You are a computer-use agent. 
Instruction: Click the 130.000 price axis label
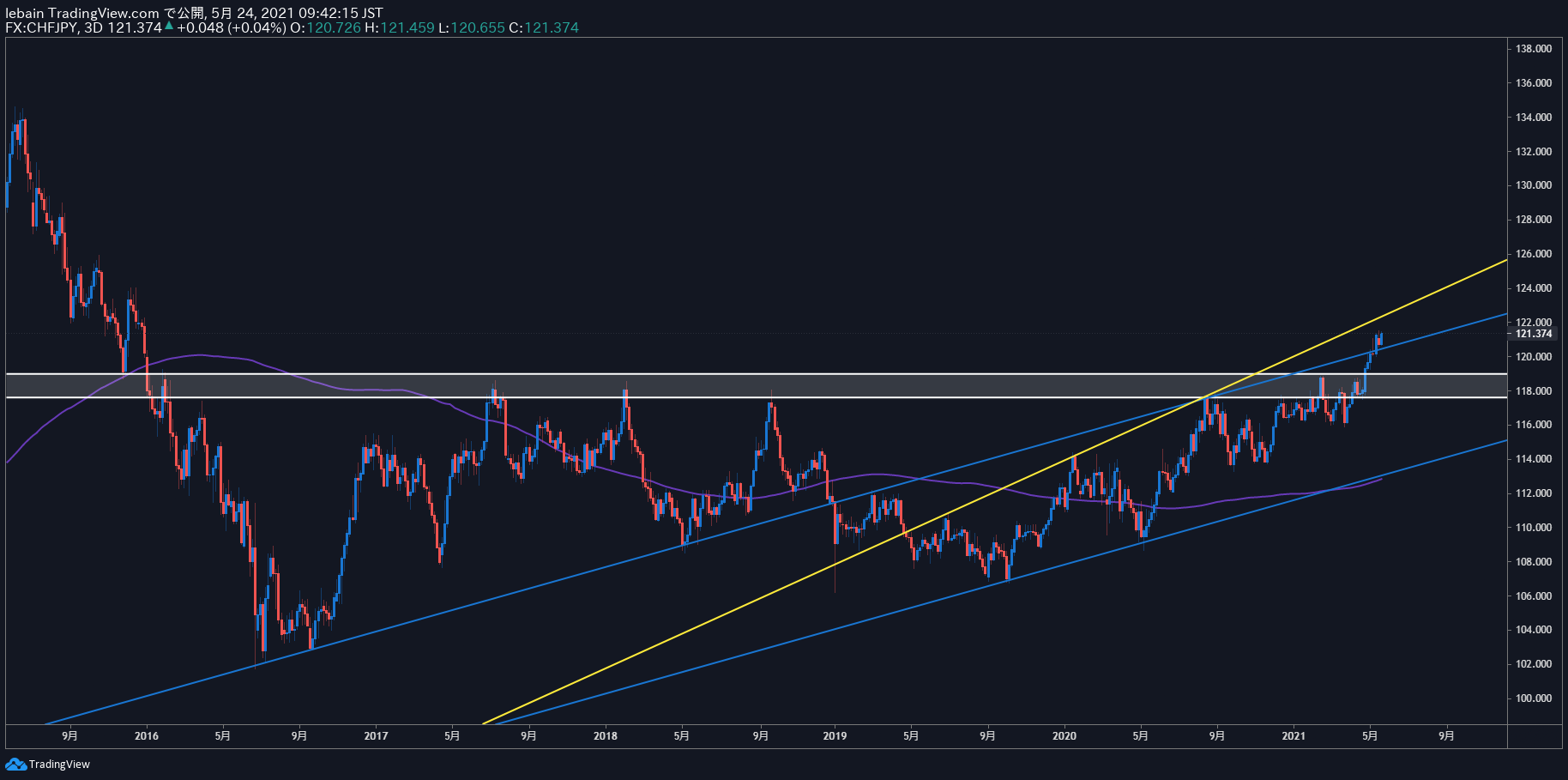click(x=1534, y=185)
